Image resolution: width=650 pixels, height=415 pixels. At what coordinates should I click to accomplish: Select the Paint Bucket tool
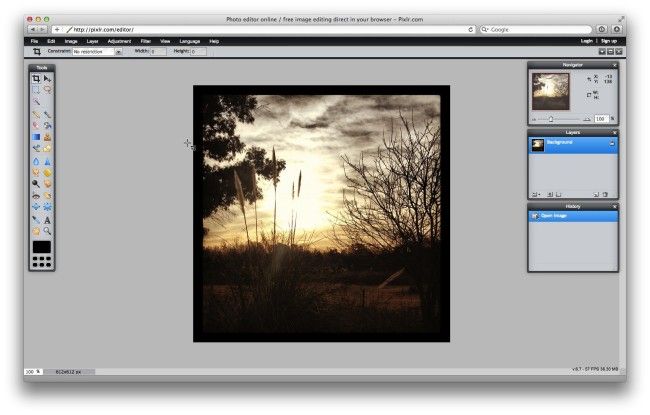(48, 125)
